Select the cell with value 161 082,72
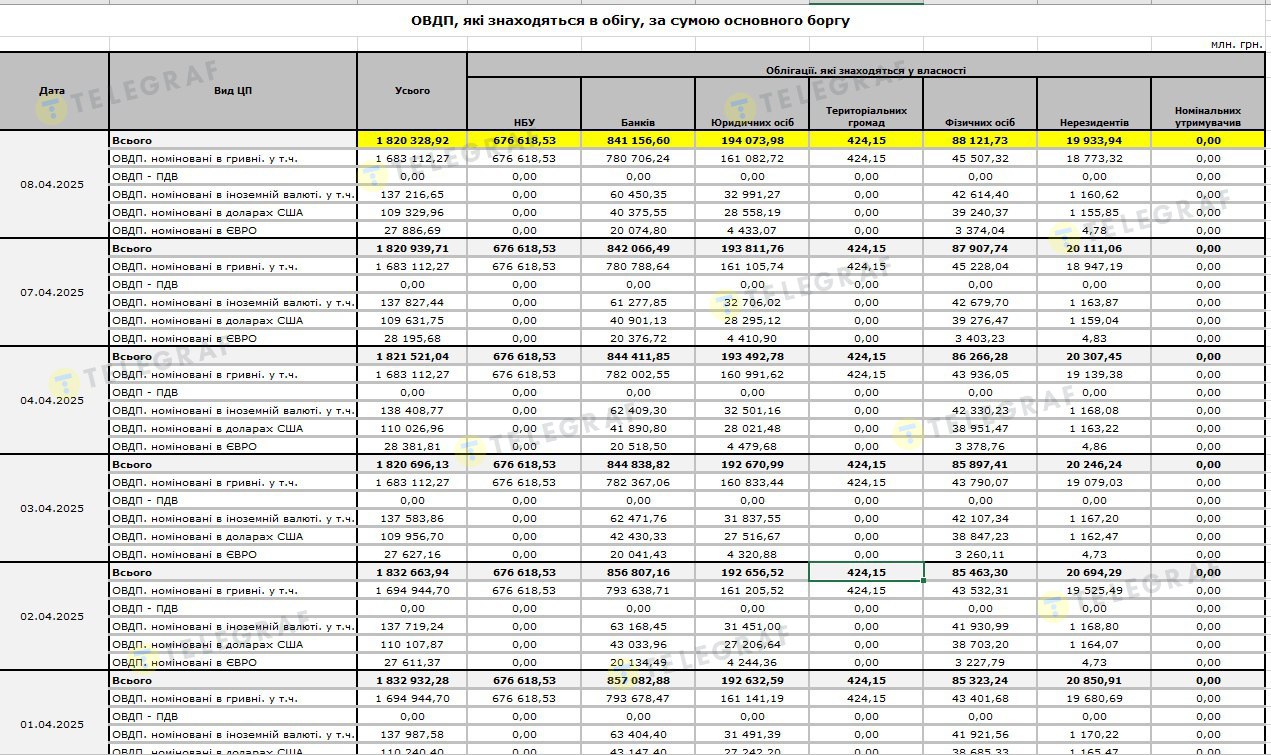The height and width of the screenshot is (755, 1271). pos(752,158)
